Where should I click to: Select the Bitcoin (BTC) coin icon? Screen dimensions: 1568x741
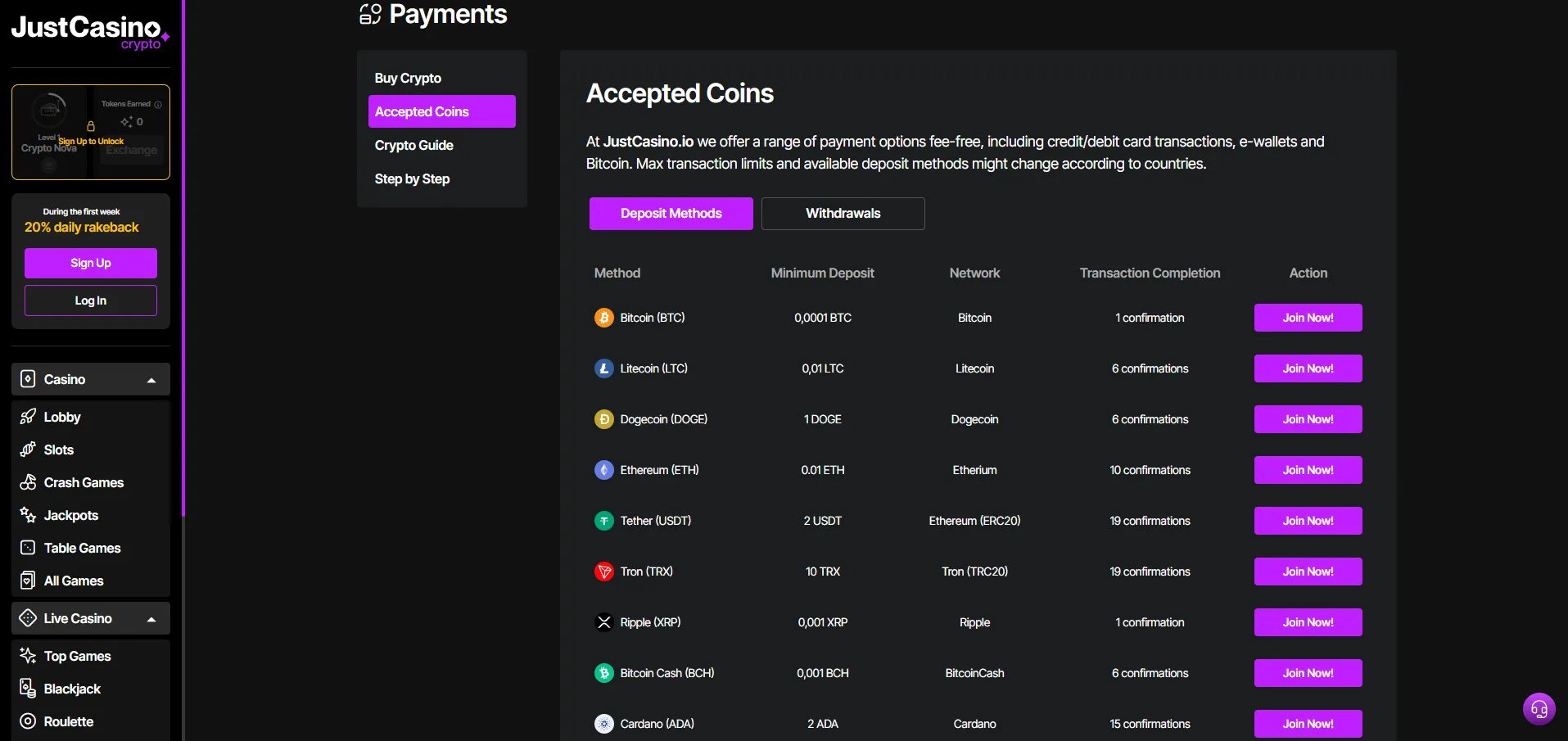(603, 317)
